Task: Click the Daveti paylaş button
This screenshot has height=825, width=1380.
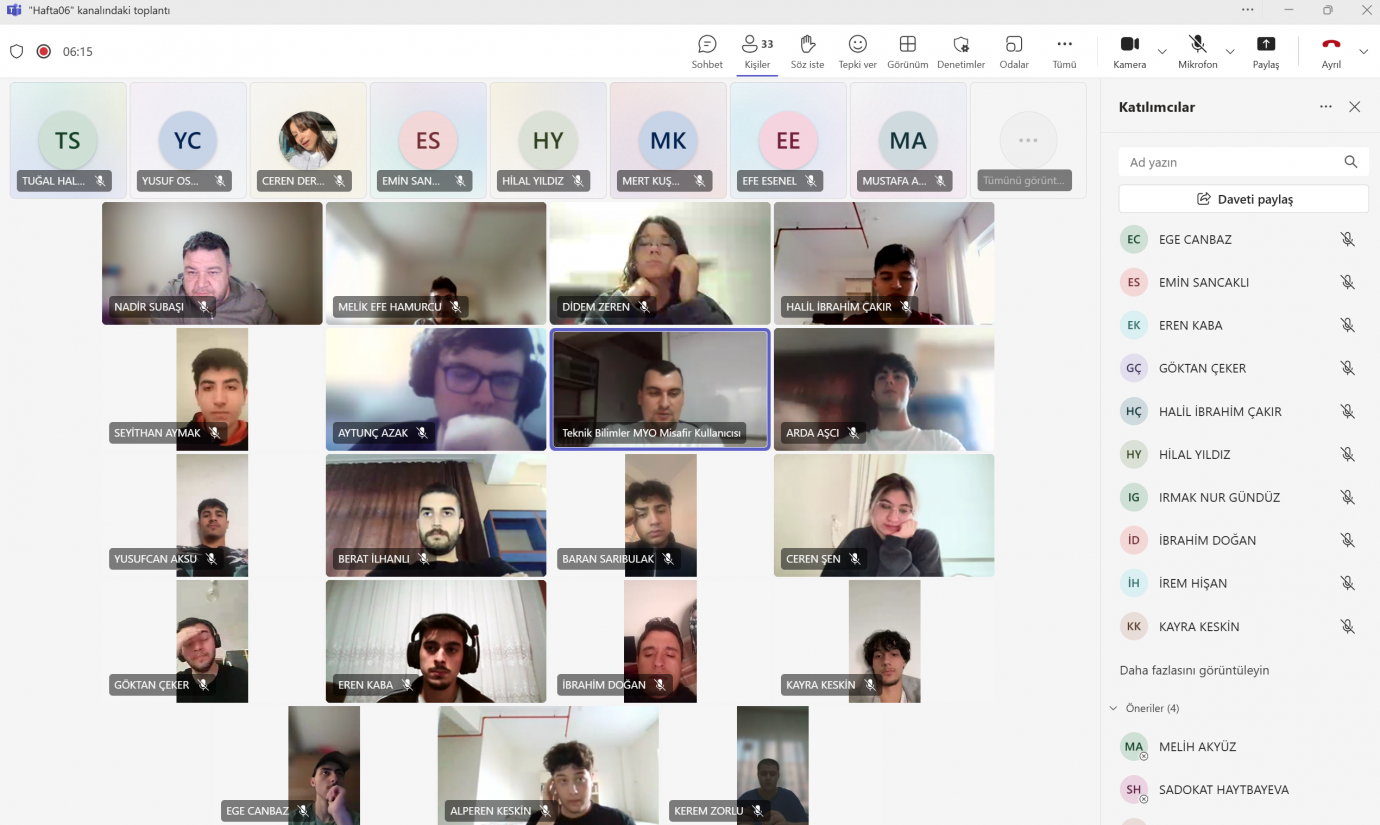Action: coord(1243,199)
